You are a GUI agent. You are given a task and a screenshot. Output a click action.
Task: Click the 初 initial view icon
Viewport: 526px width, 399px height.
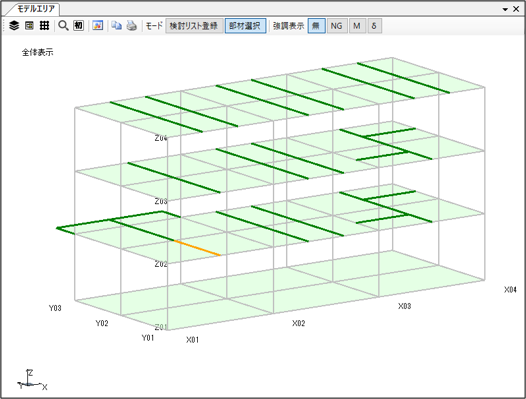(78, 26)
